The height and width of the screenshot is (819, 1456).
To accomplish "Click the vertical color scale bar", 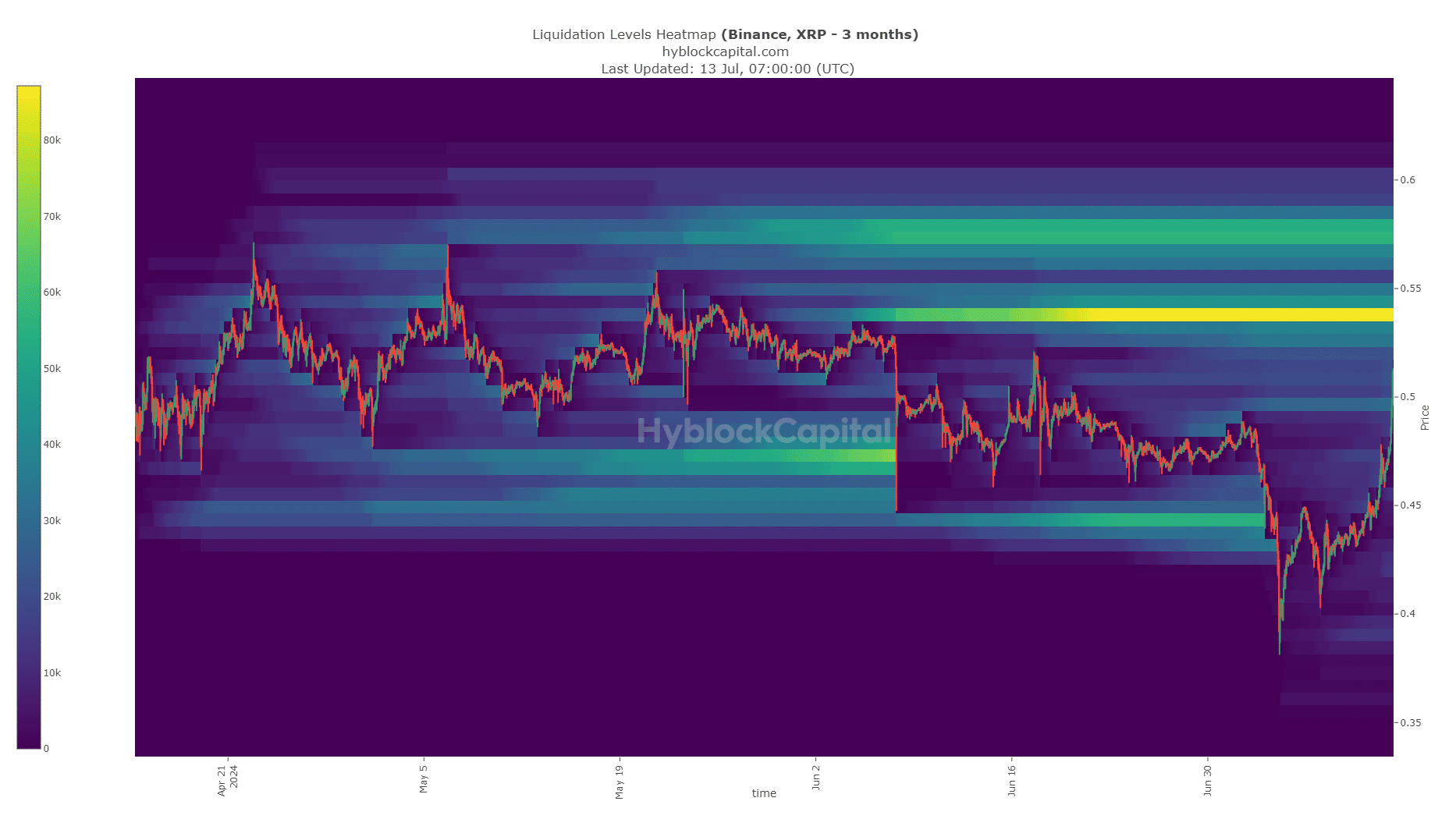I will coord(29,417).
